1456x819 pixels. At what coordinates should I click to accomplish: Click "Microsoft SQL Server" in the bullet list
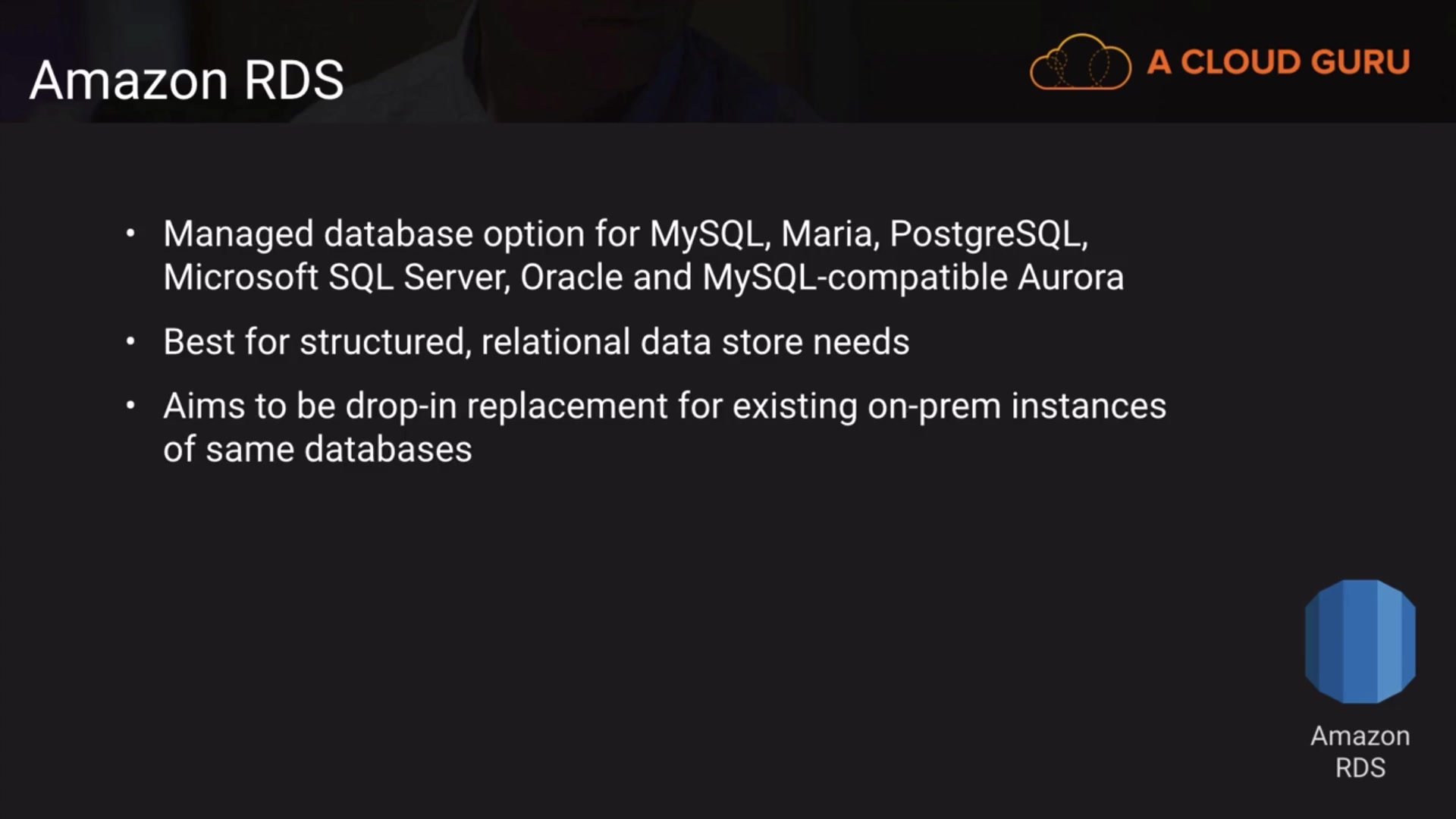click(x=336, y=278)
